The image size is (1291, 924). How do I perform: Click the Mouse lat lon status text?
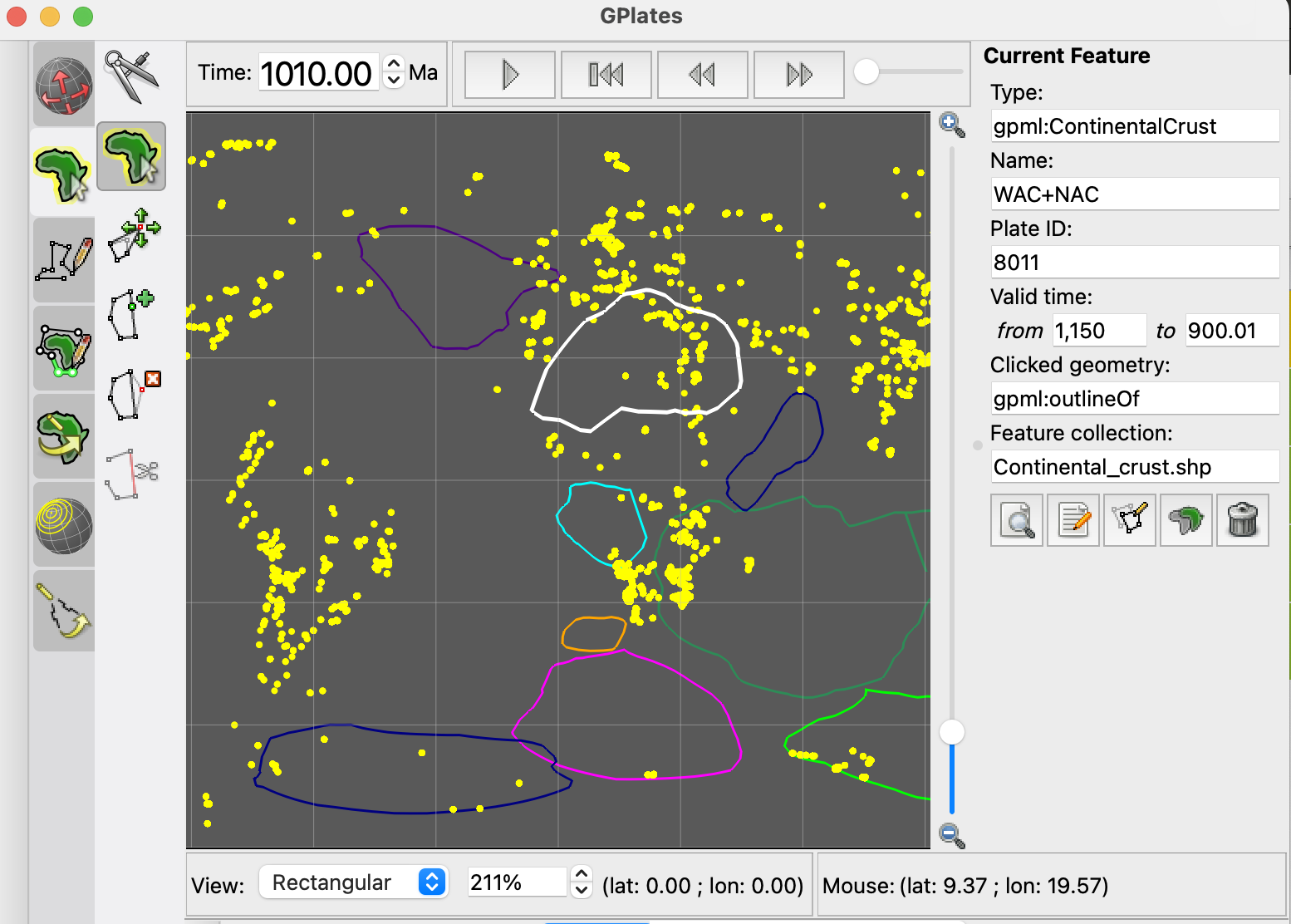click(x=965, y=886)
